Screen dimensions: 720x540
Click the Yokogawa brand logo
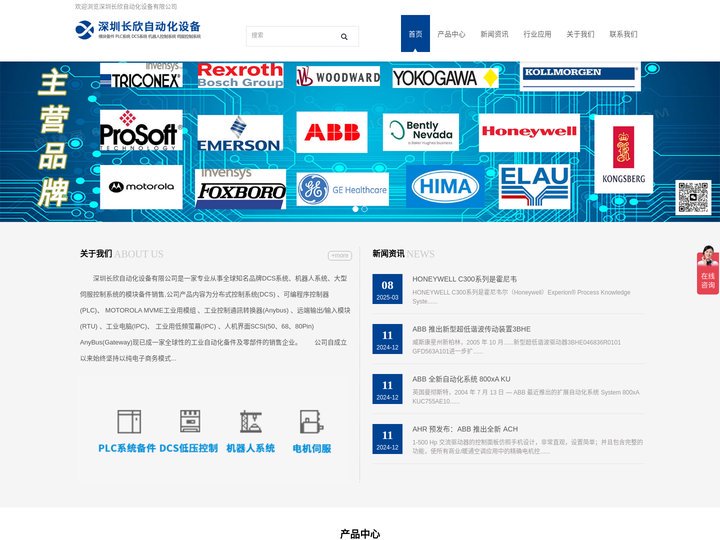(x=445, y=78)
